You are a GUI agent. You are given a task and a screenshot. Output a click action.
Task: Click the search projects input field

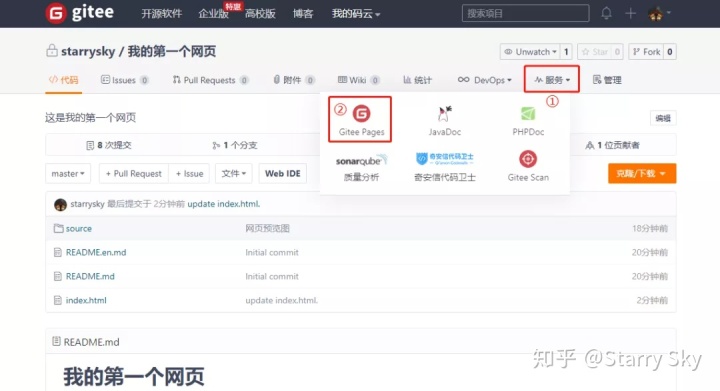[x=525, y=13]
